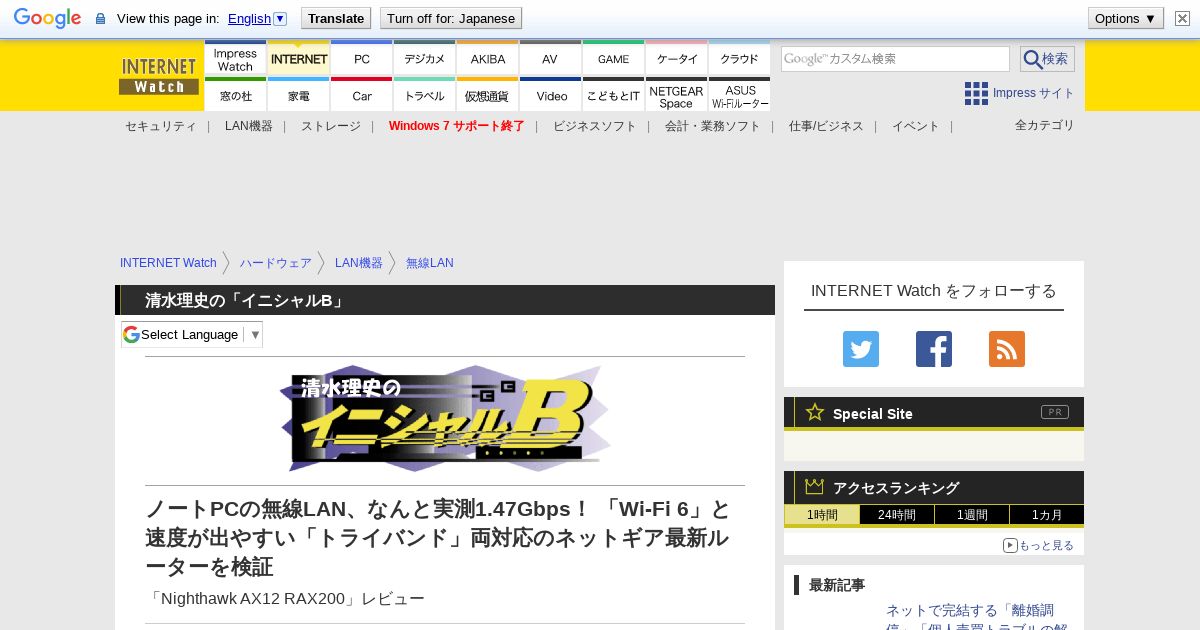Image resolution: width=1200 pixels, height=630 pixels.
Task: Click the Impress サイト grid icon
Action: [x=976, y=93]
